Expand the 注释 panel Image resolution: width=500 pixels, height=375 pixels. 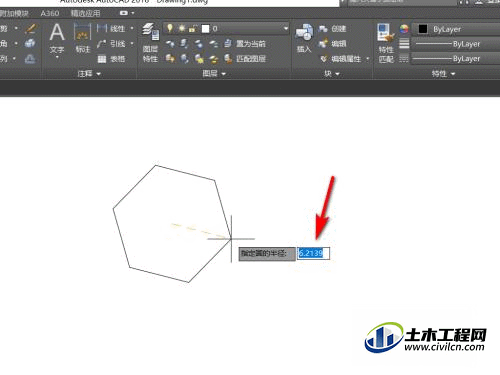pyautogui.click(x=89, y=74)
